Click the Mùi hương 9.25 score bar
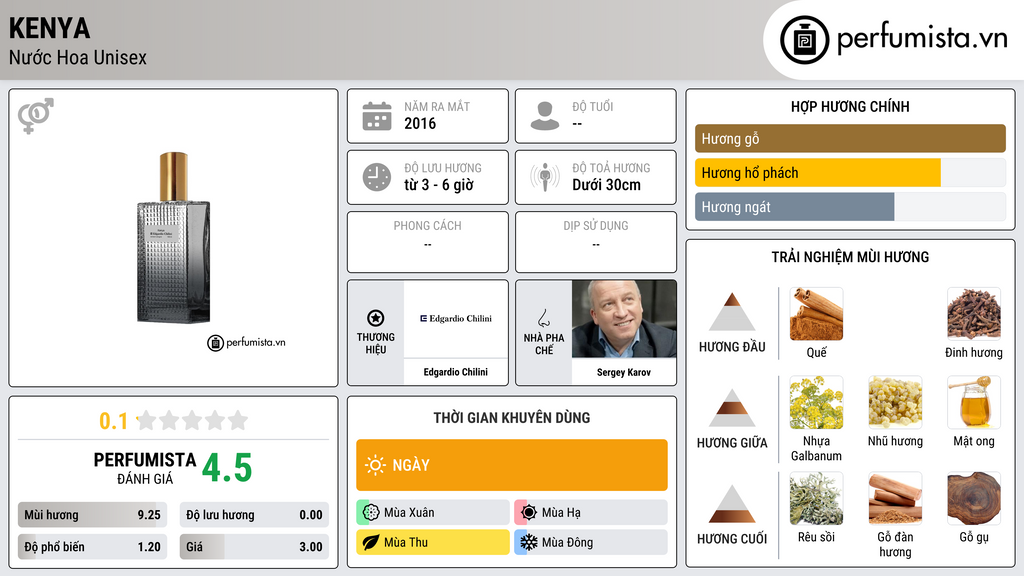Image resolution: width=1024 pixels, height=576 pixels. [92, 515]
